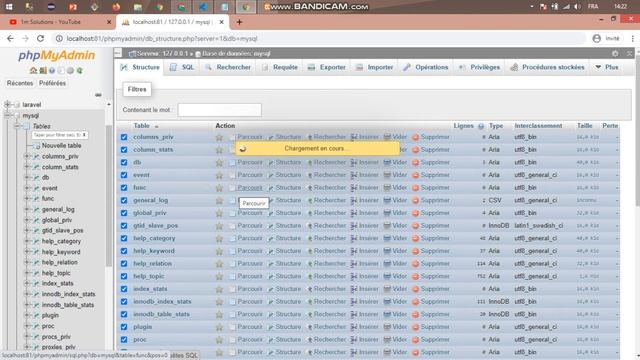Screen dimensions: 640x360
Task: Show Préférées tables list
Action: click(x=52, y=83)
